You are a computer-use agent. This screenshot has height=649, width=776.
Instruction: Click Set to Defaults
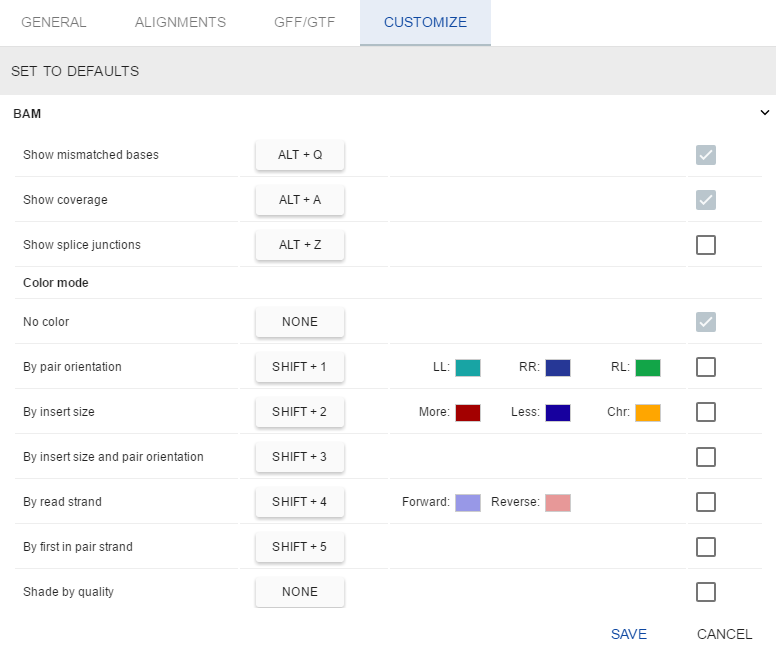75,71
